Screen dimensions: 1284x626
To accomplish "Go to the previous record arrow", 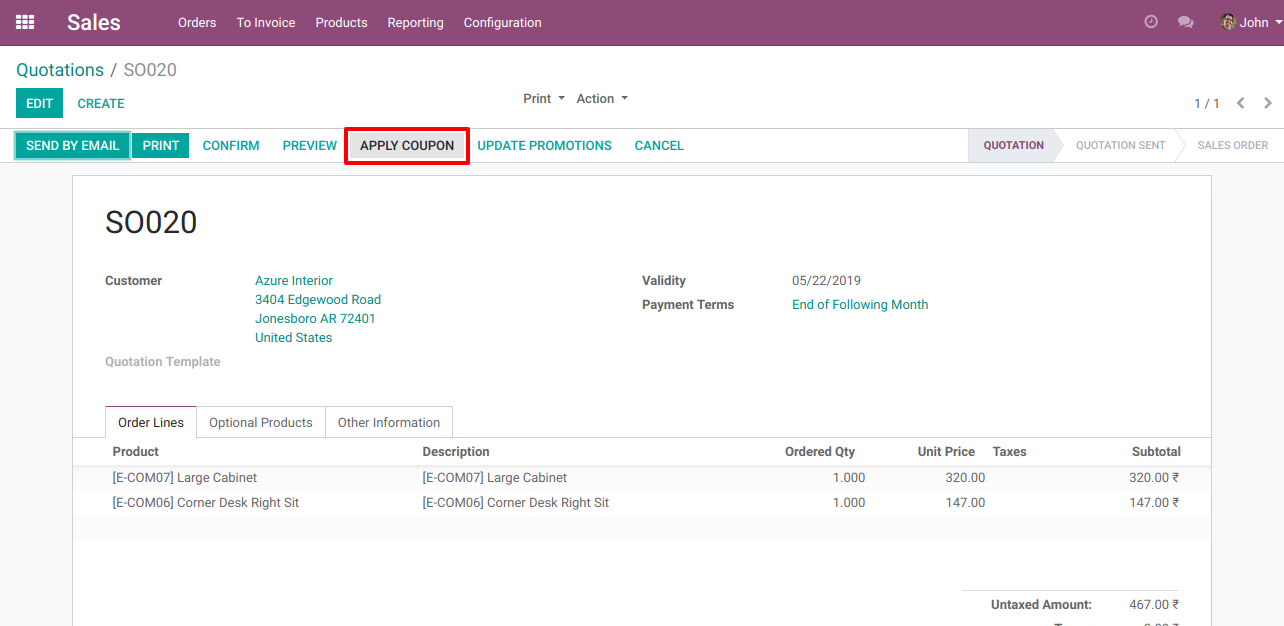I will tap(1241, 103).
